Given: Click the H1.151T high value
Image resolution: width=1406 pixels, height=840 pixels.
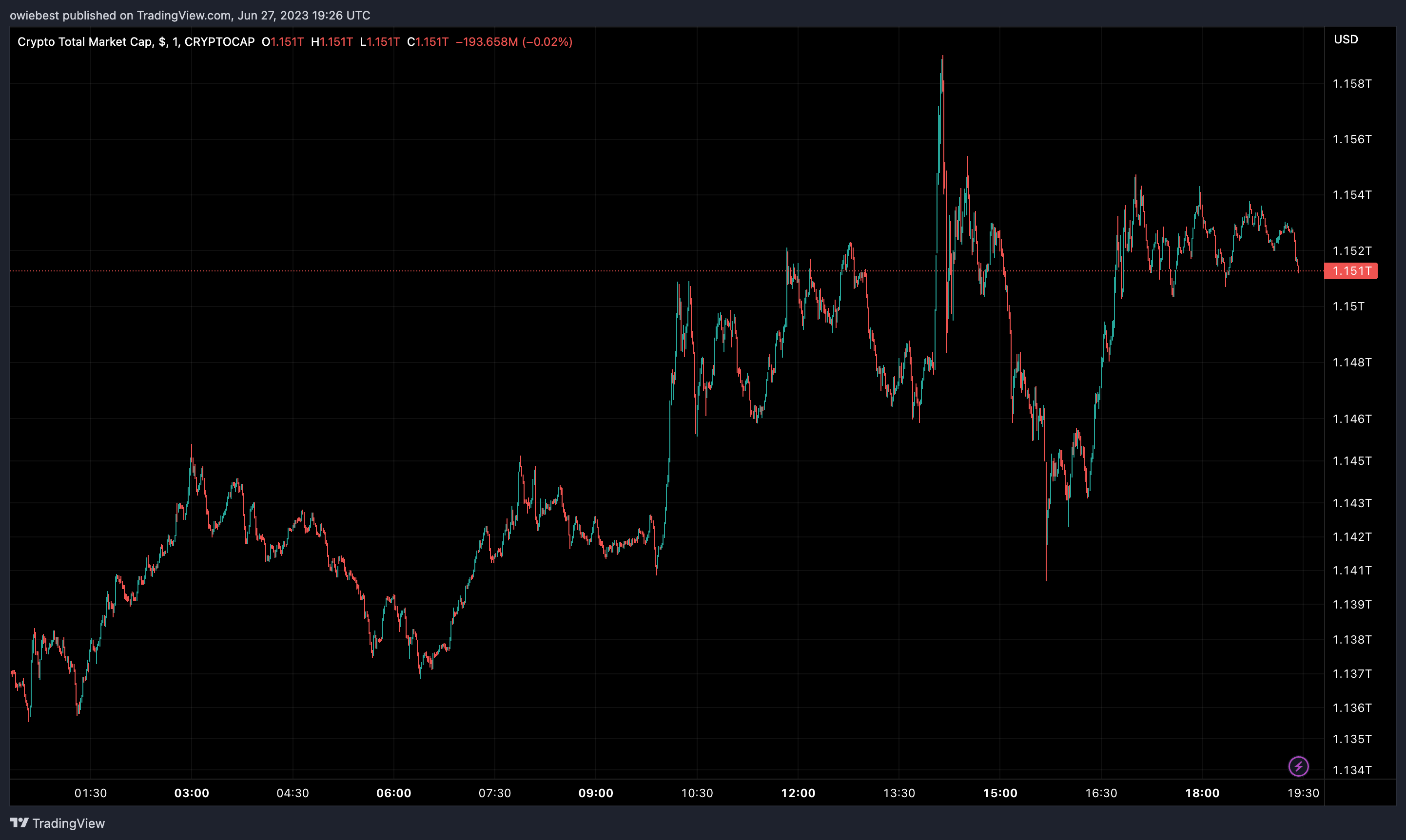Looking at the screenshot, I should point(332,42).
